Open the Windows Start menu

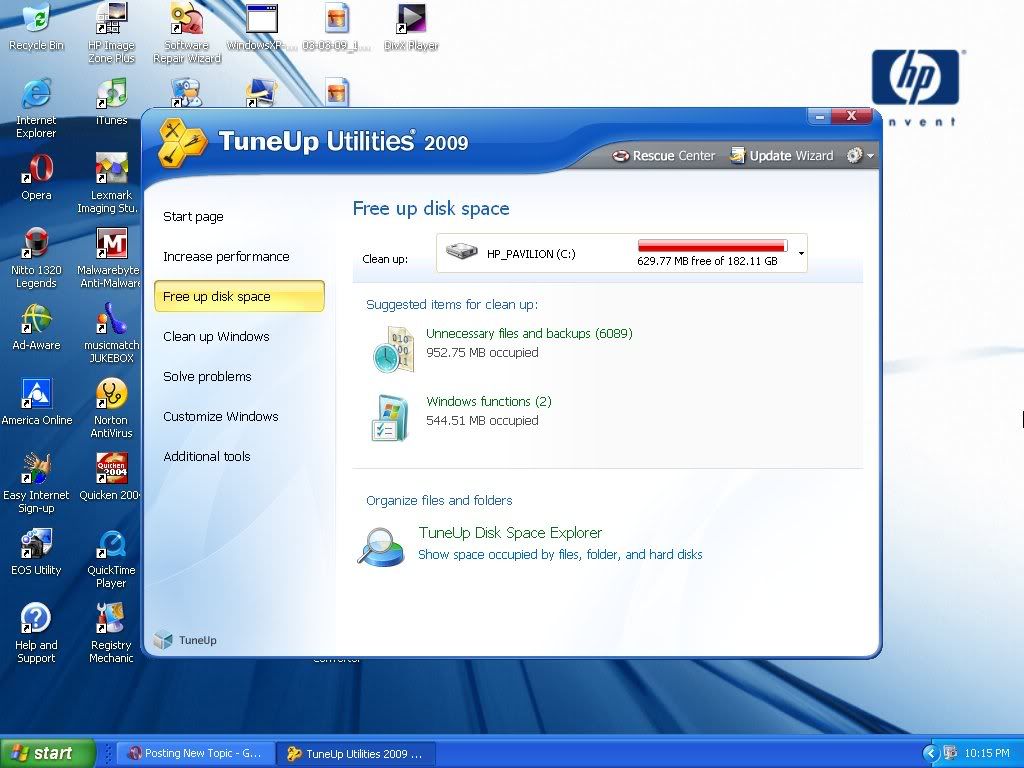(x=47, y=753)
